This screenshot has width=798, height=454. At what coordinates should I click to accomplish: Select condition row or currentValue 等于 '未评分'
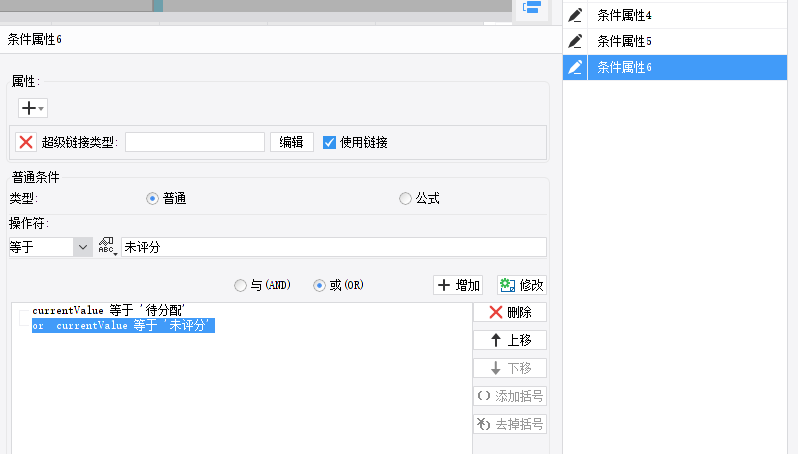click(123, 326)
